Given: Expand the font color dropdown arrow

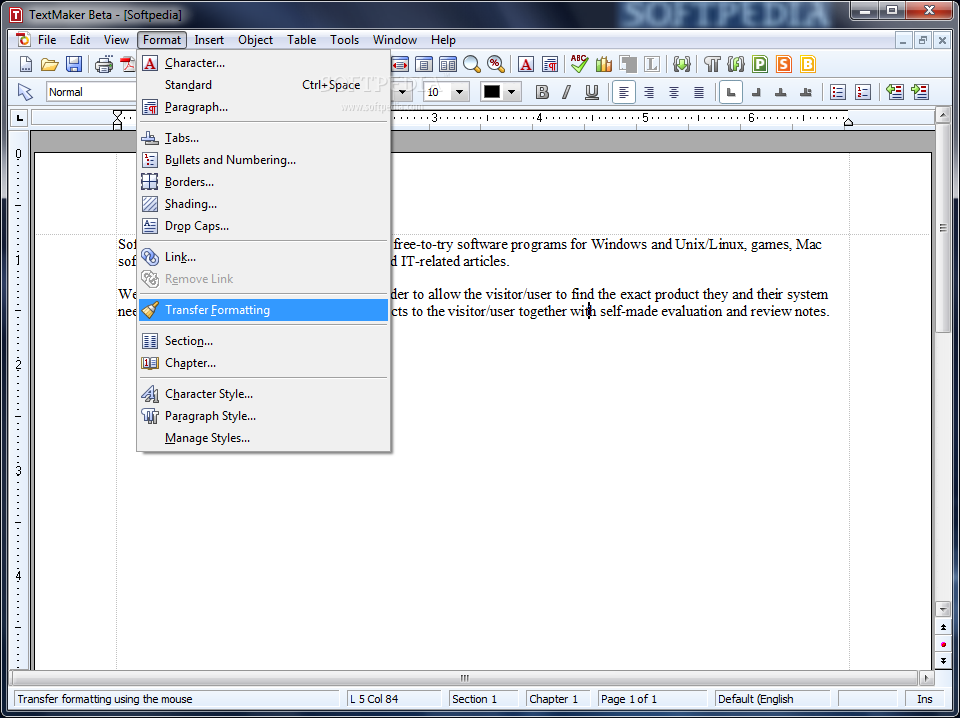Looking at the screenshot, I should coord(512,92).
